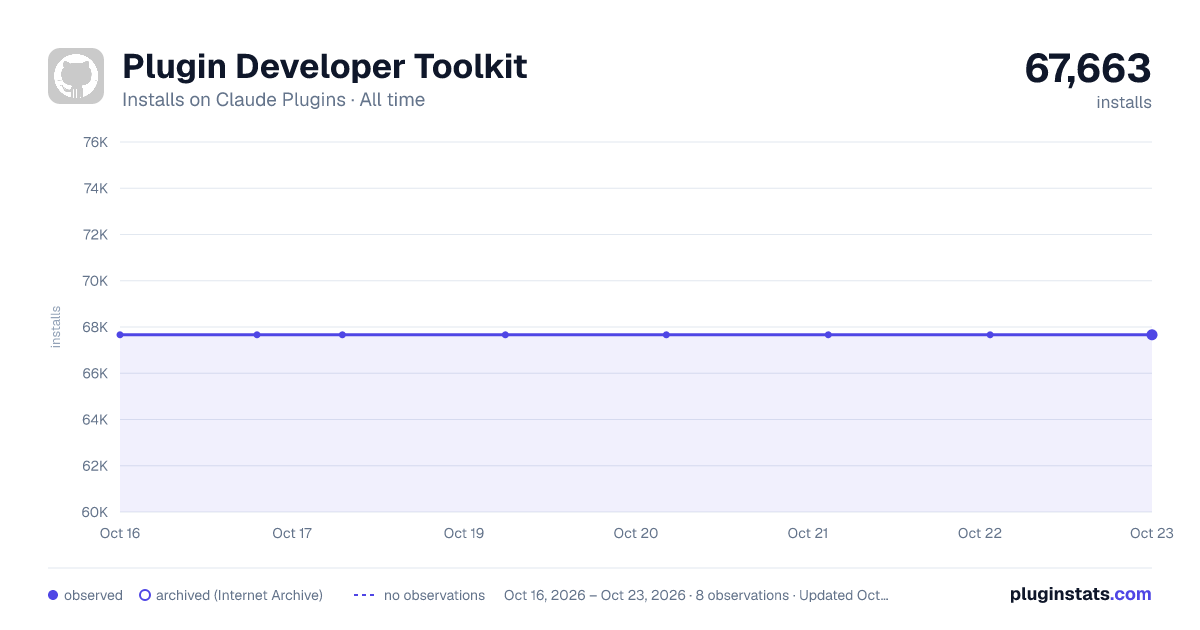Click the hollow 'archived (Internet Archive)' legend circle

point(145,595)
